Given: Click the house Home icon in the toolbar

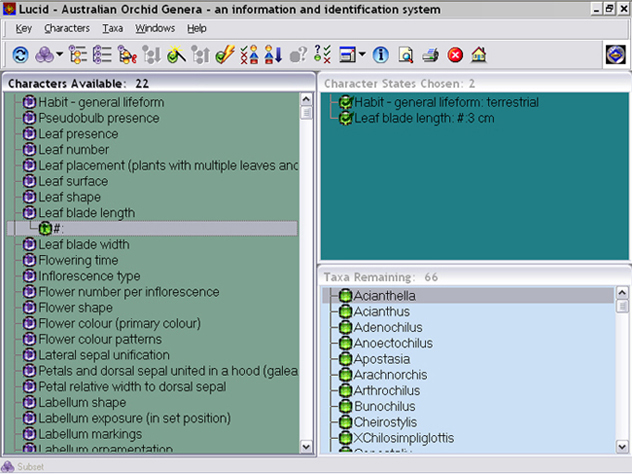Looking at the screenshot, I should coord(479,54).
